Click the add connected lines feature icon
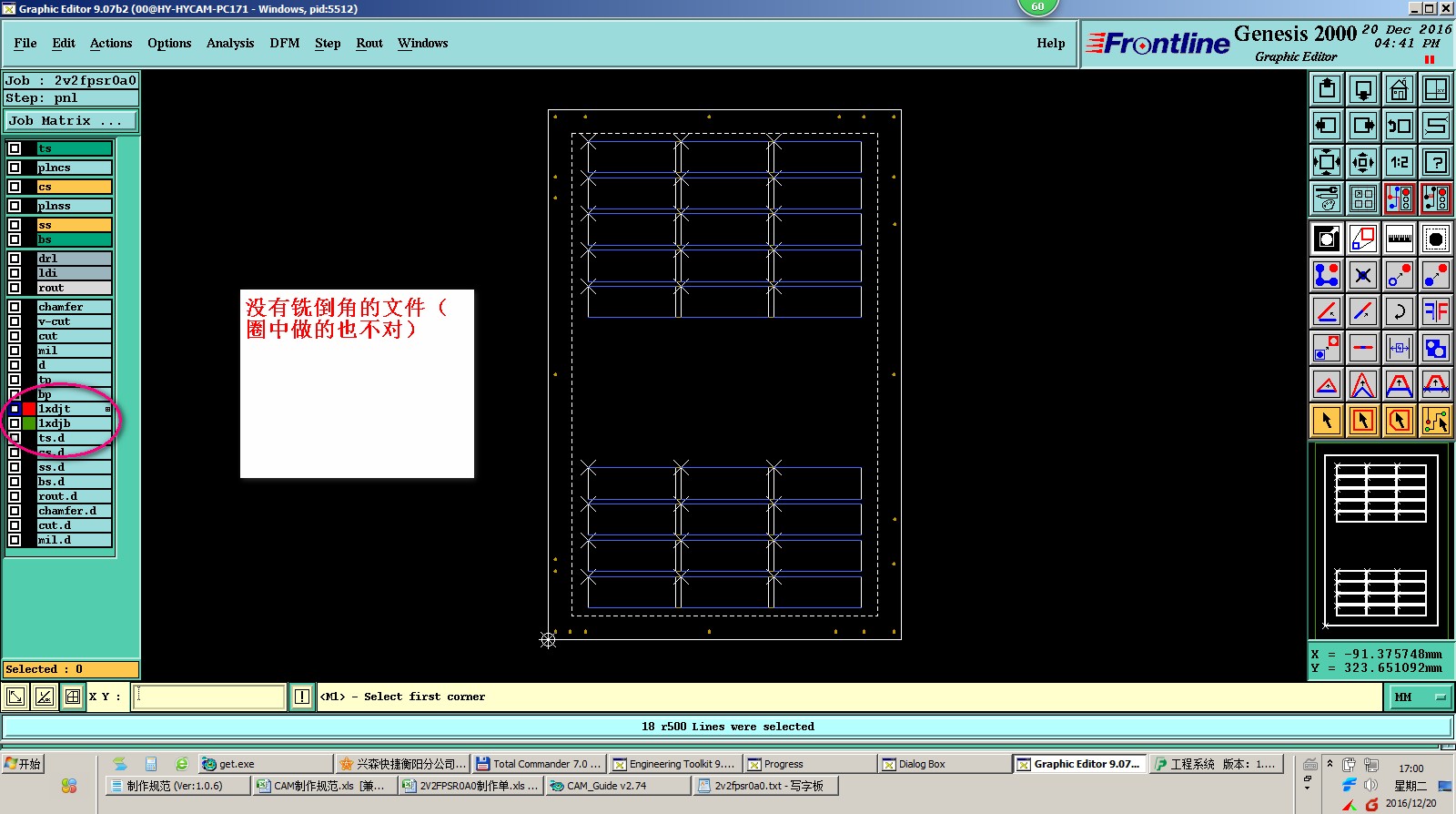The image size is (1456, 814). pyautogui.click(x=1327, y=275)
